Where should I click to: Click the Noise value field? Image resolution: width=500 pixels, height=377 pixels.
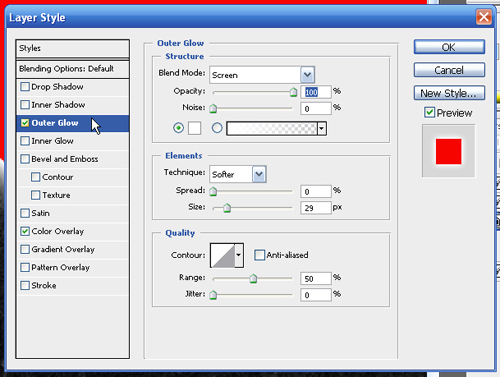point(316,108)
